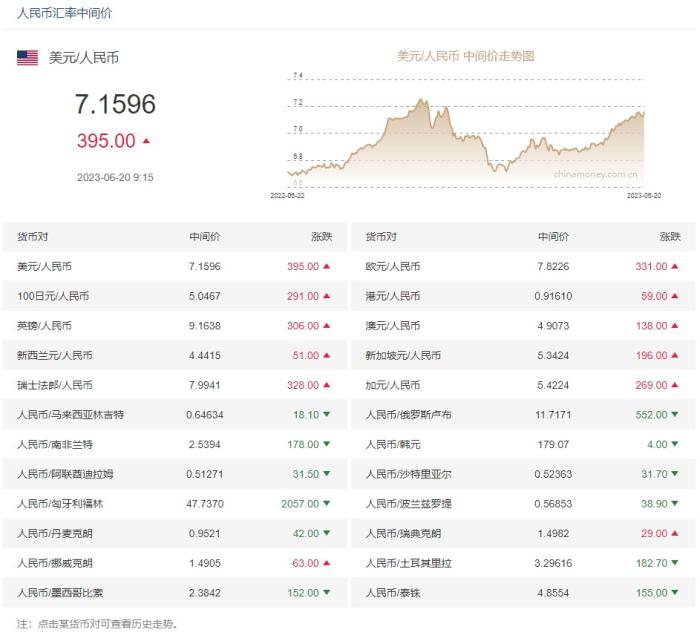Screen dimensions: 700x638
Task: Click the green down arrow in the 人民币/匈牙利福林 row
Action: click(326, 504)
